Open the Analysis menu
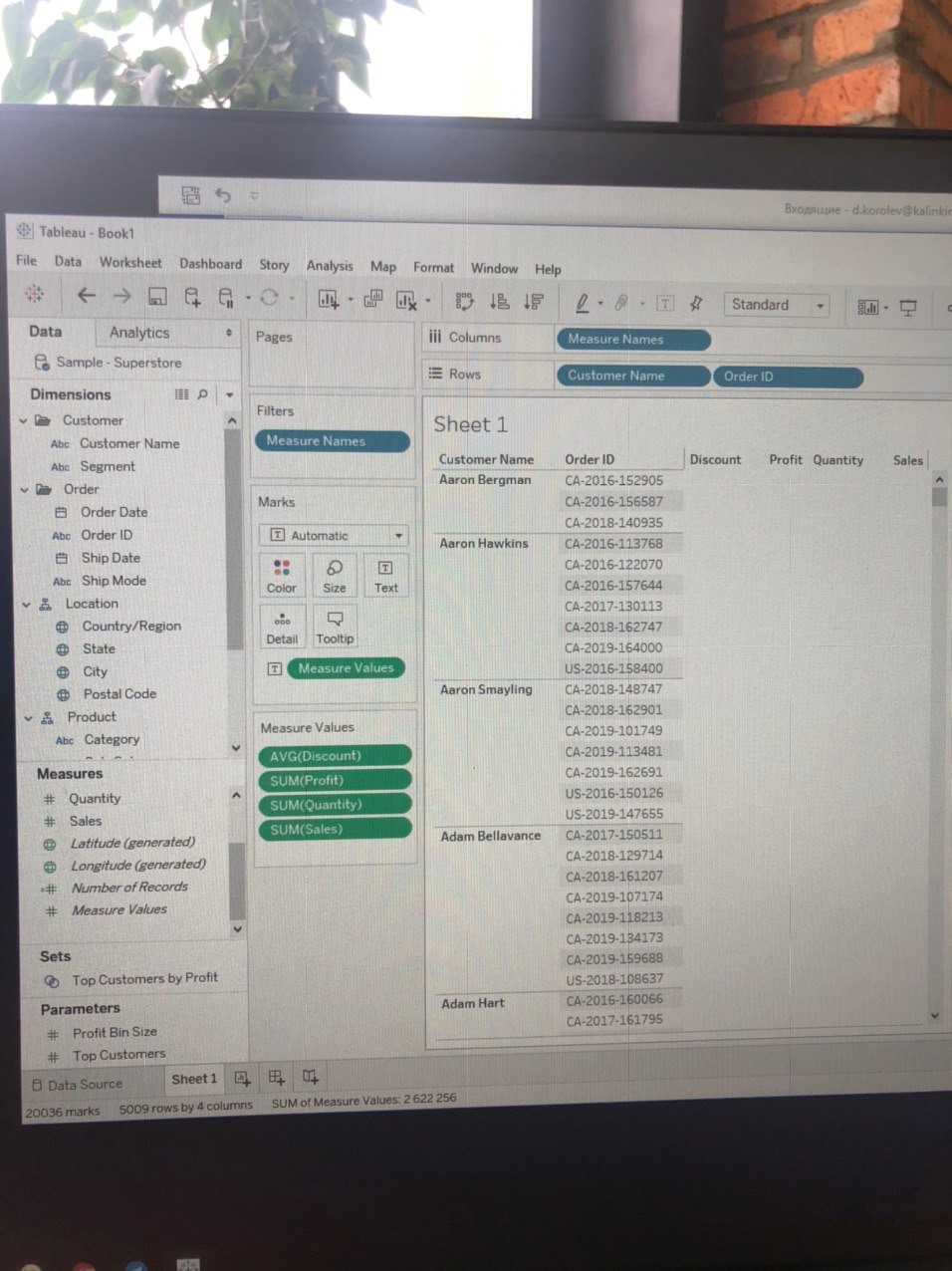 pyautogui.click(x=330, y=266)
